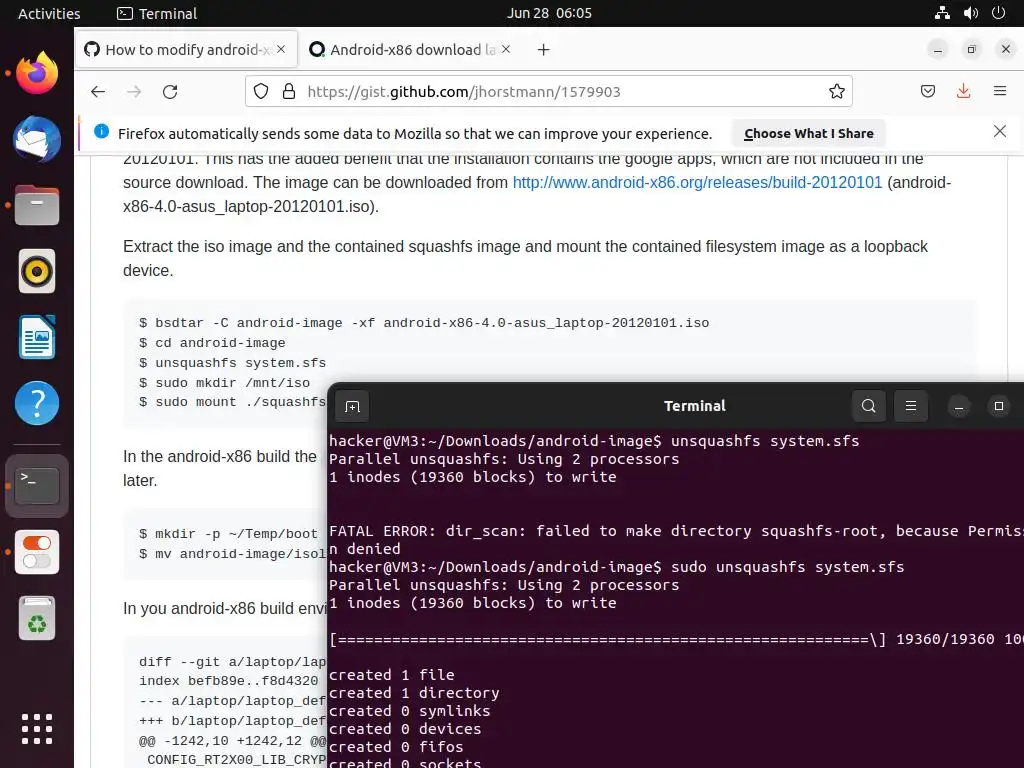This screenshot has height=768, width=1024.
Task: Open the tracking protection shield icon
Action: [261, 91]
